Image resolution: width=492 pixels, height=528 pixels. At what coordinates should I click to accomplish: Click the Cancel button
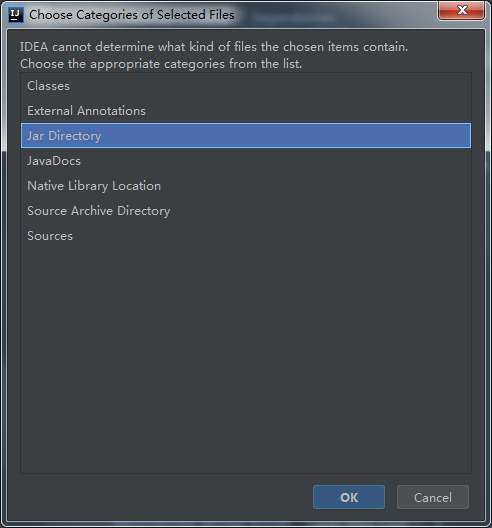point(433,497)
